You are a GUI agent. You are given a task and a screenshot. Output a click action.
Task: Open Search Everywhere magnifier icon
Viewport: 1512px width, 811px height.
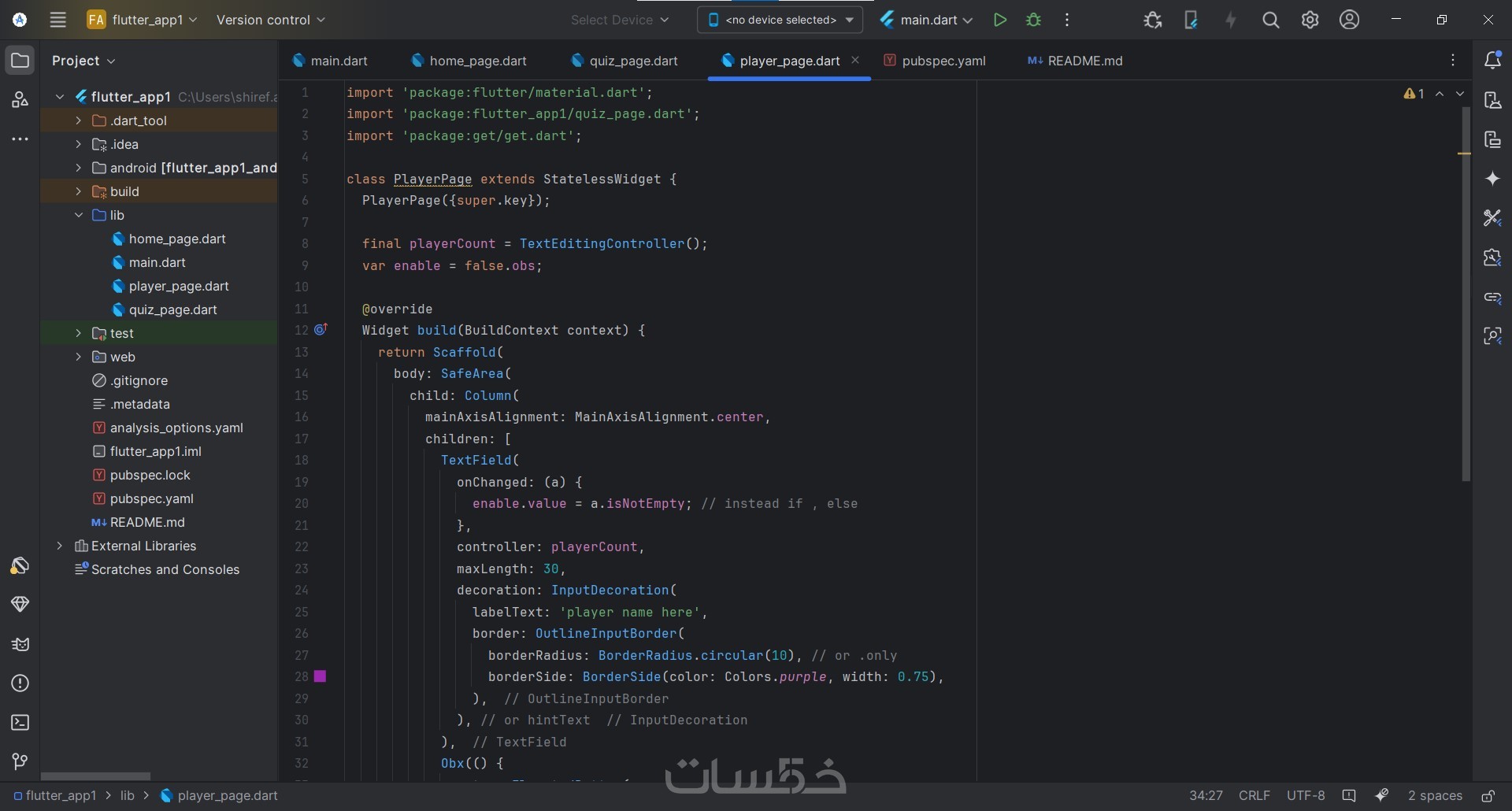pos(1270,20)
